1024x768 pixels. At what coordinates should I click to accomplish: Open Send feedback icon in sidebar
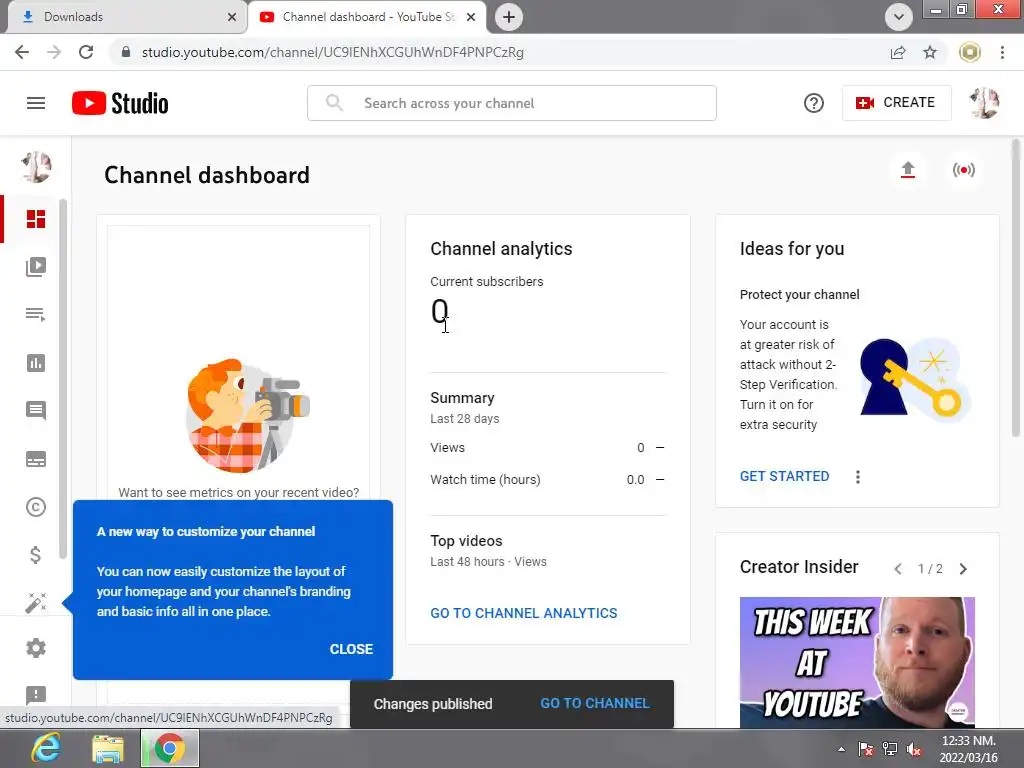(x=36, y=695)
